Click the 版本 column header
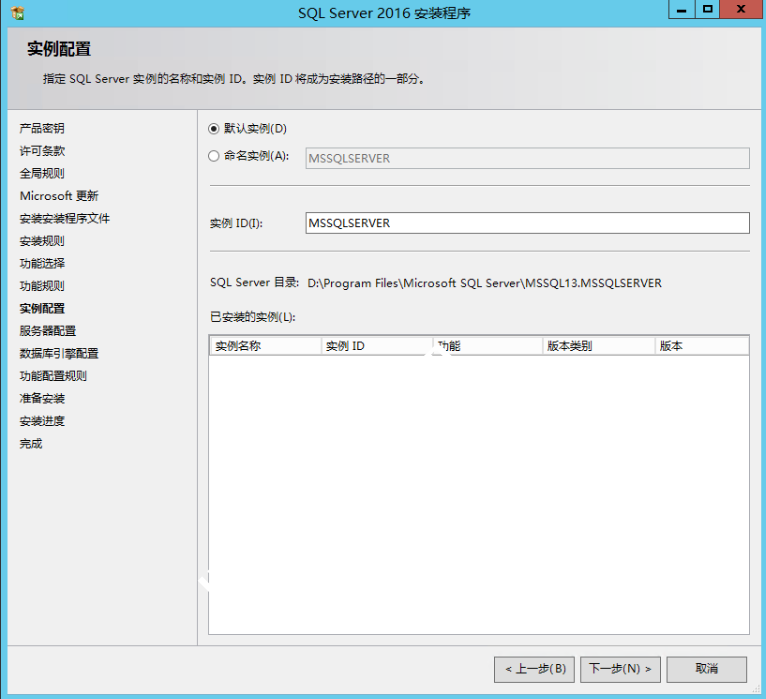The width and height of the screenshot is (766, 699). [702, 346]
